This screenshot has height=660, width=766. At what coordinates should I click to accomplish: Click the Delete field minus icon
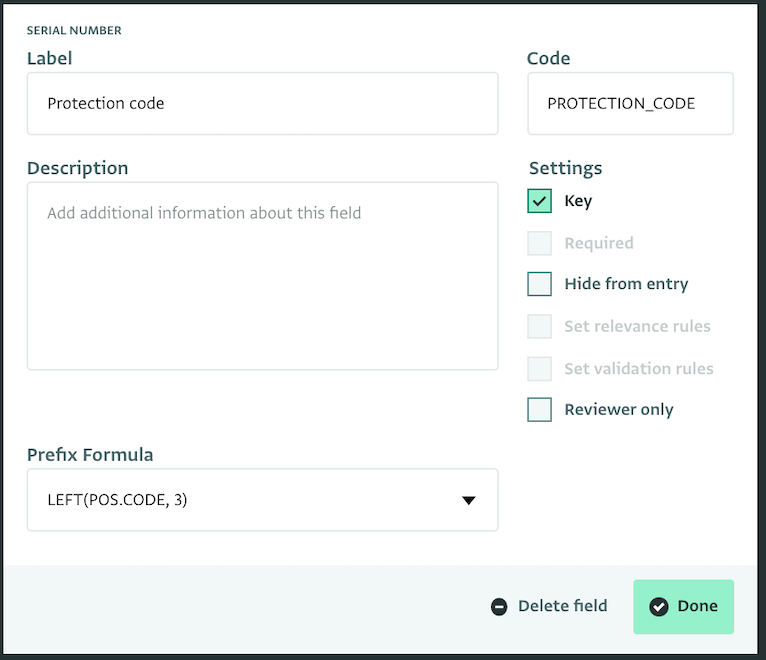tap(499, 607)
